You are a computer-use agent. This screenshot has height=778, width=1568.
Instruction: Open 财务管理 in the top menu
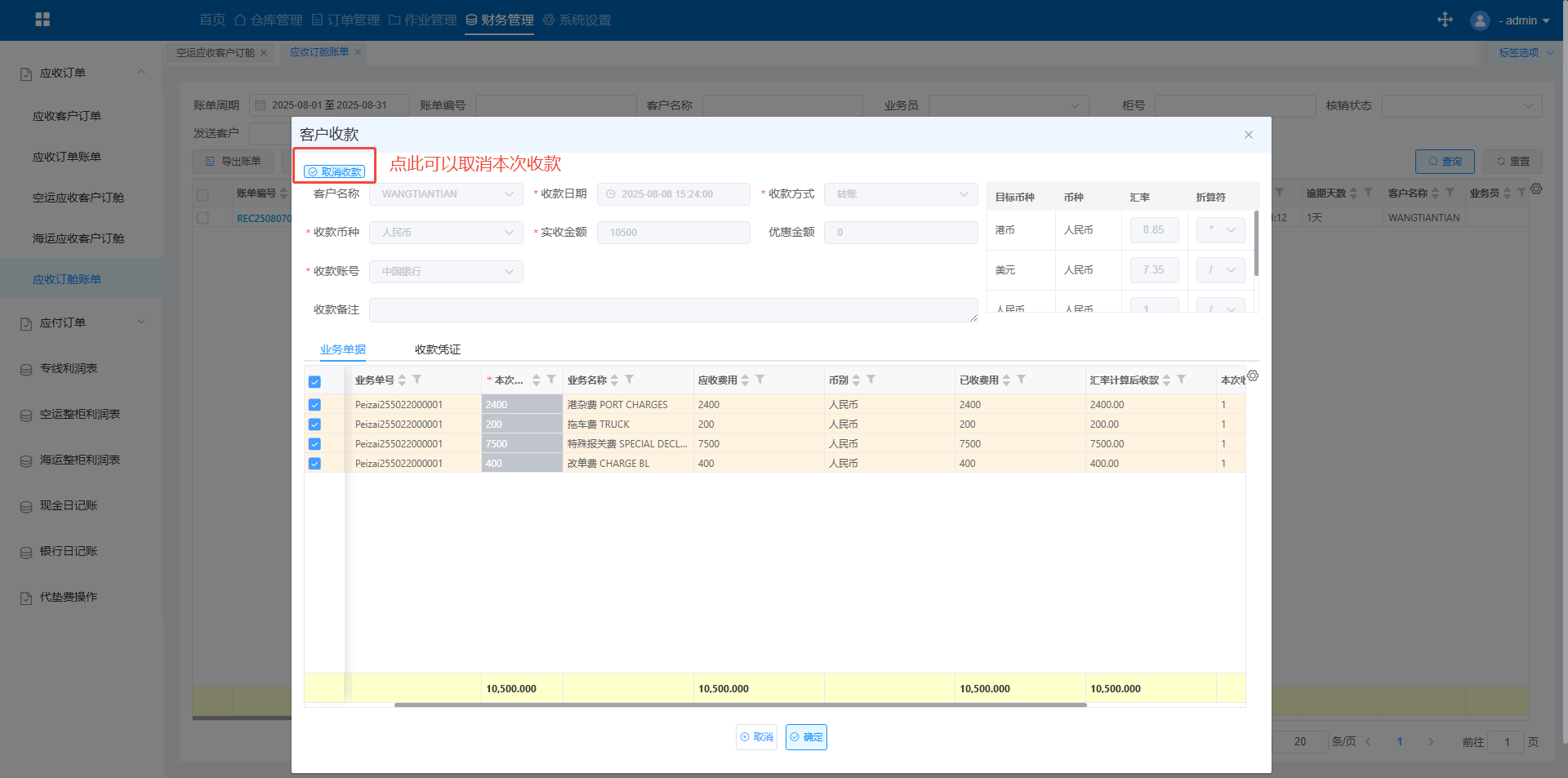click(500, 20)
